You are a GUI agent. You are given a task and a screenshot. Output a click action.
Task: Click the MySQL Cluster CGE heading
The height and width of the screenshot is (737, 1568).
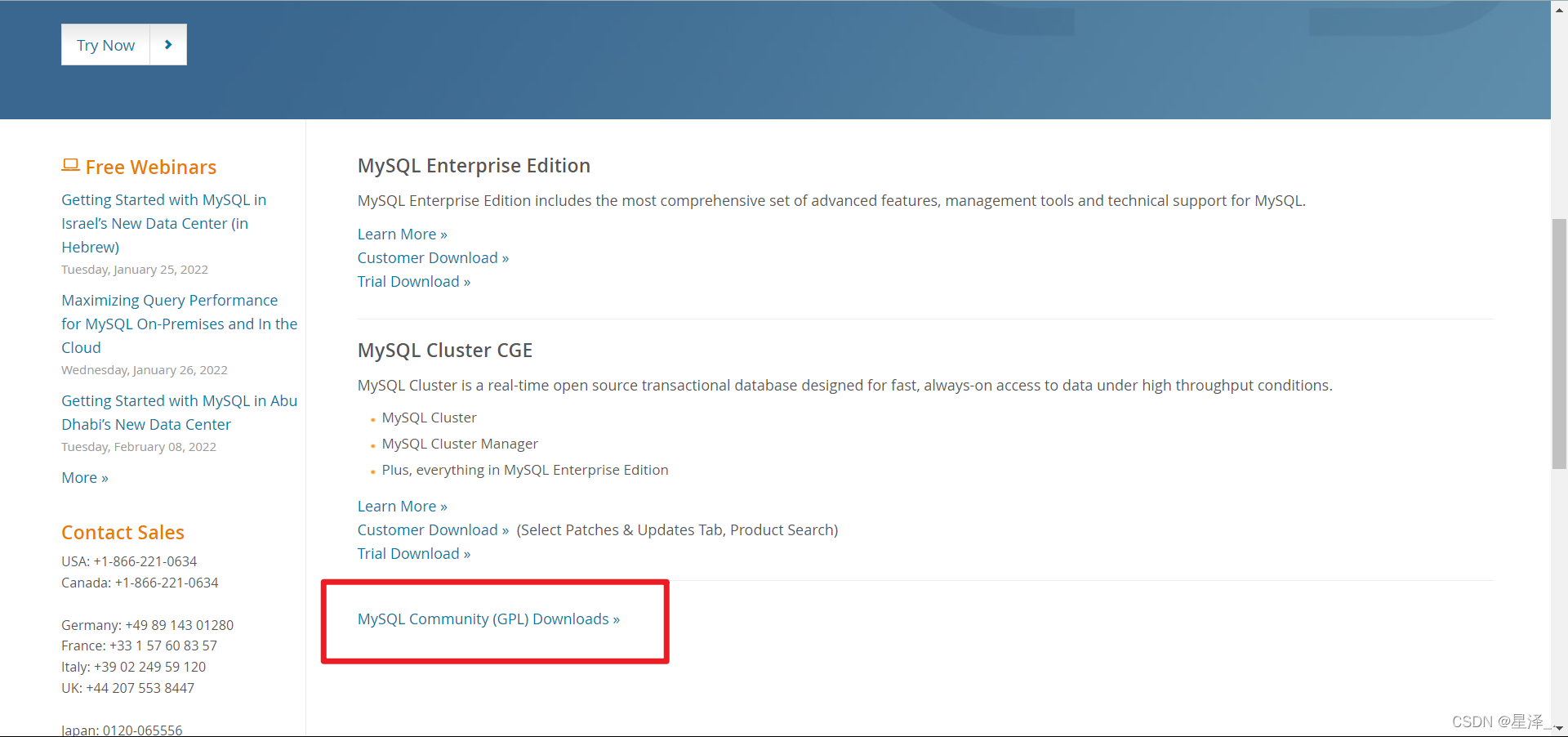click(445, 351)
